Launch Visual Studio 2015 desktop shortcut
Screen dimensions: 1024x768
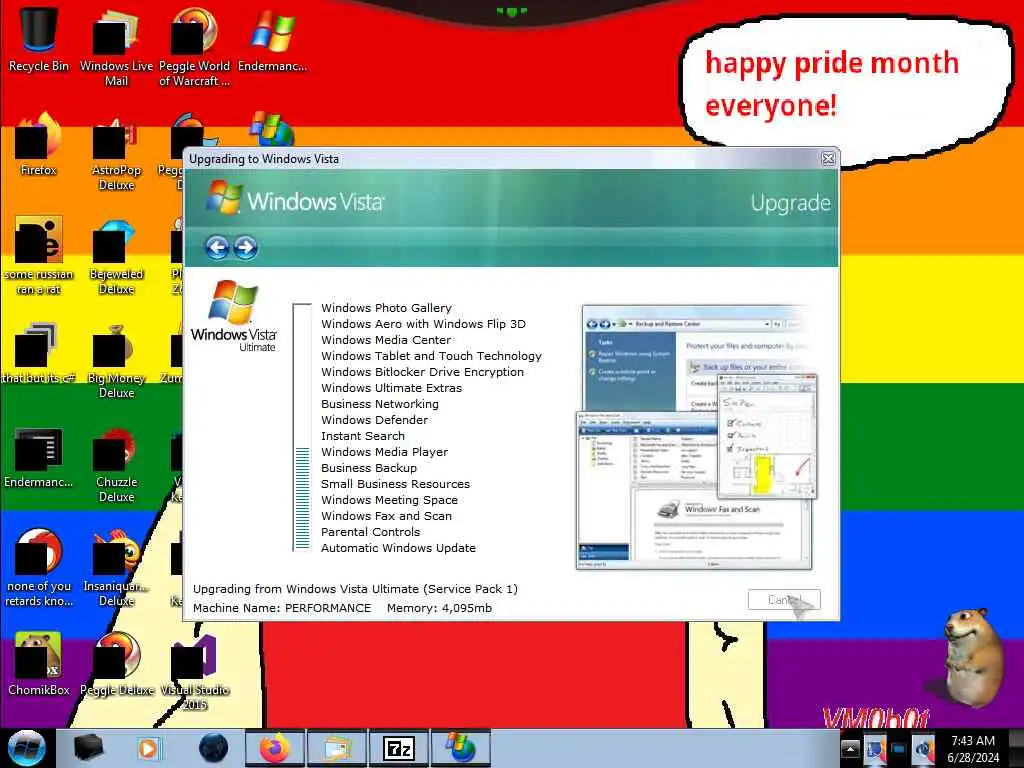coord(194,671)
